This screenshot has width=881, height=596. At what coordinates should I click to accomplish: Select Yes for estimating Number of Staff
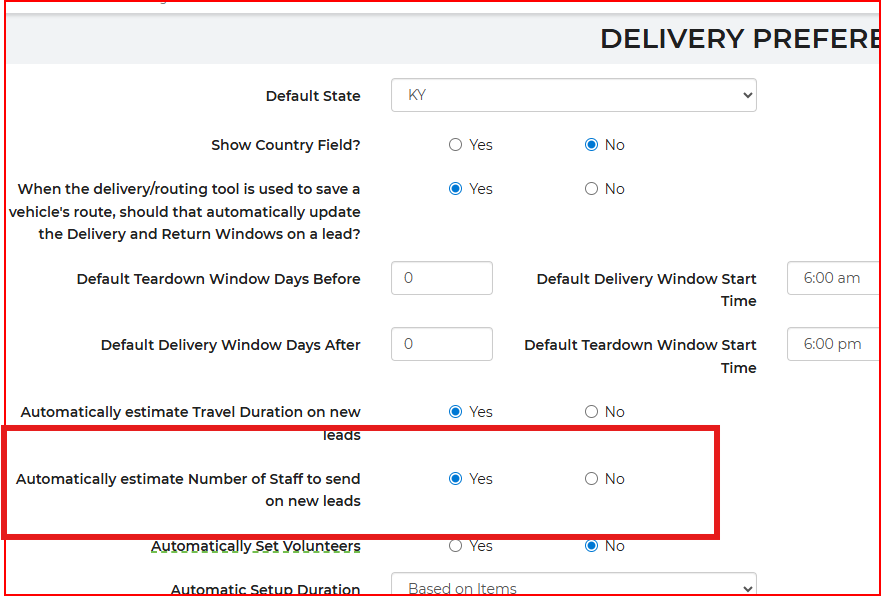click(x=456, y=479)
